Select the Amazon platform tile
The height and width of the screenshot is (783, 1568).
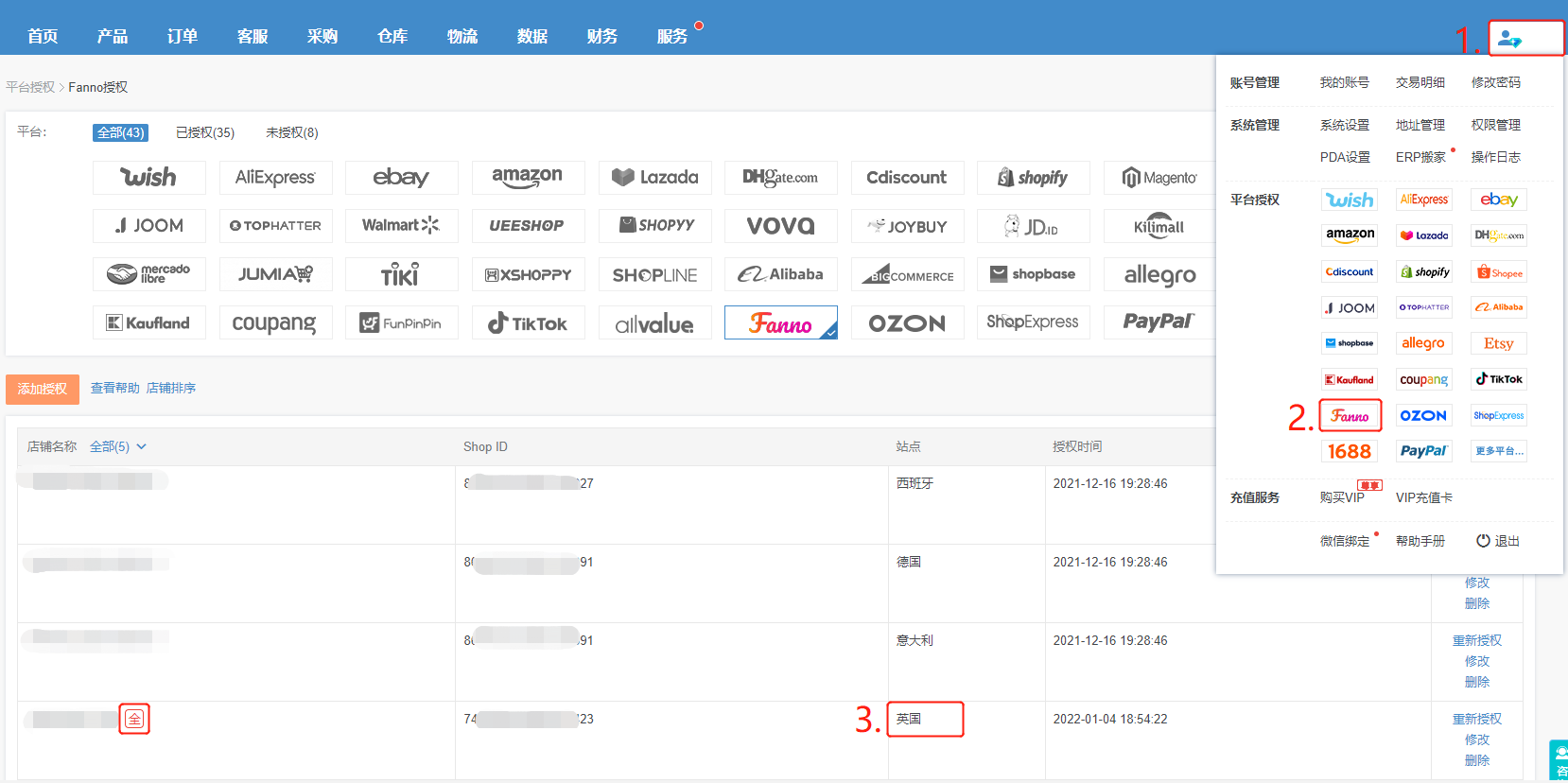pos(528,178)
